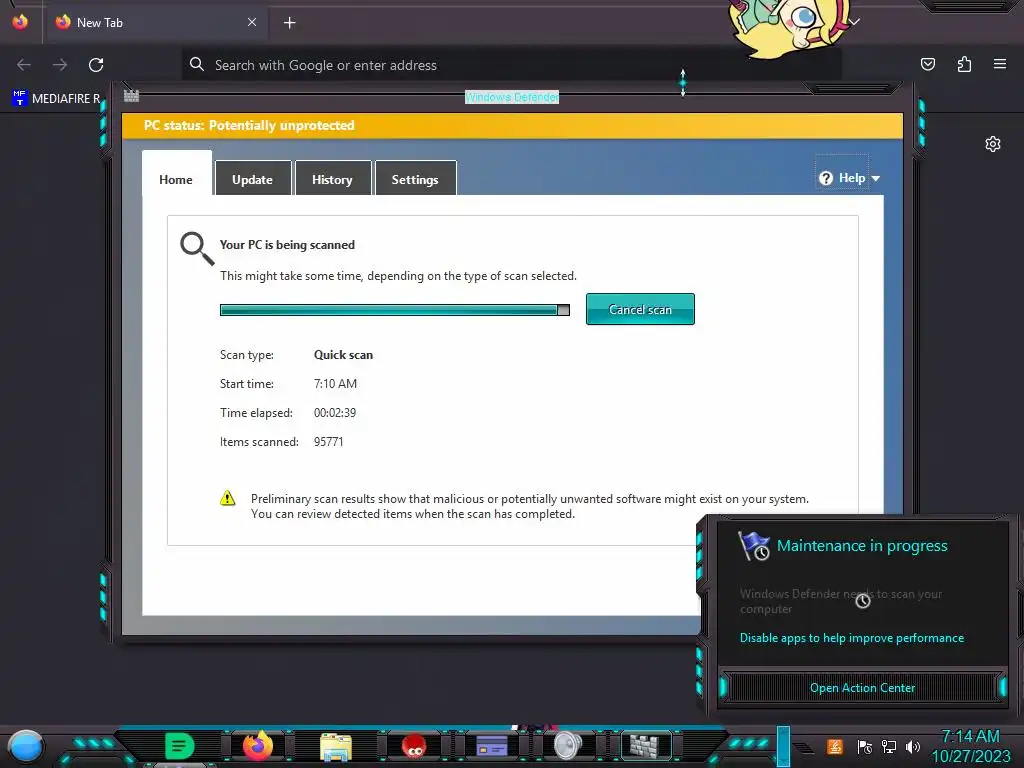The width and height of the screenshot is (1024, 768).
Task: Open Action Center flag in system tray
Action: tap(864, 746)
